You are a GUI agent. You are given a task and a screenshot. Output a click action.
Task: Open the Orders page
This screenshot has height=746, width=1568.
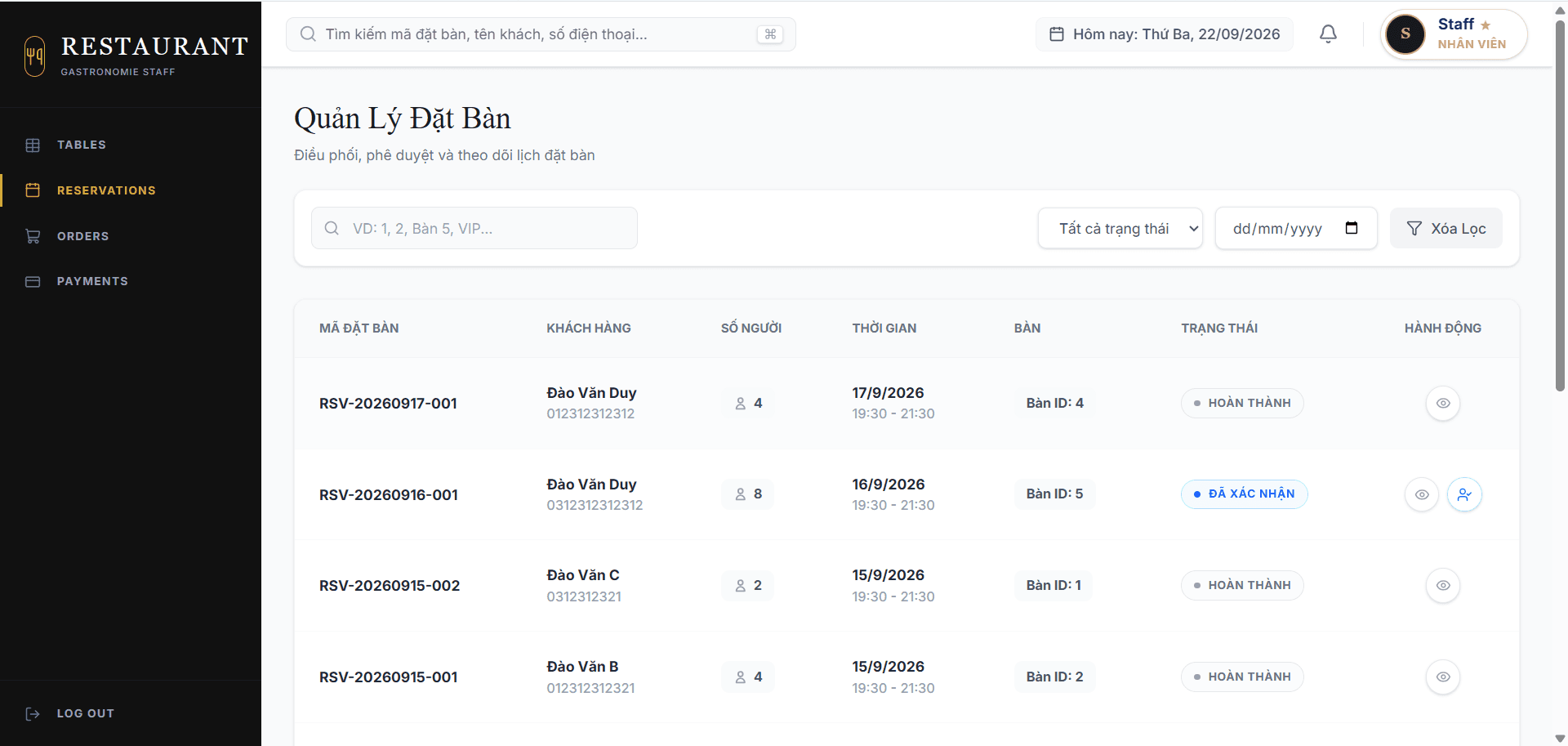[x=82, y=236]
